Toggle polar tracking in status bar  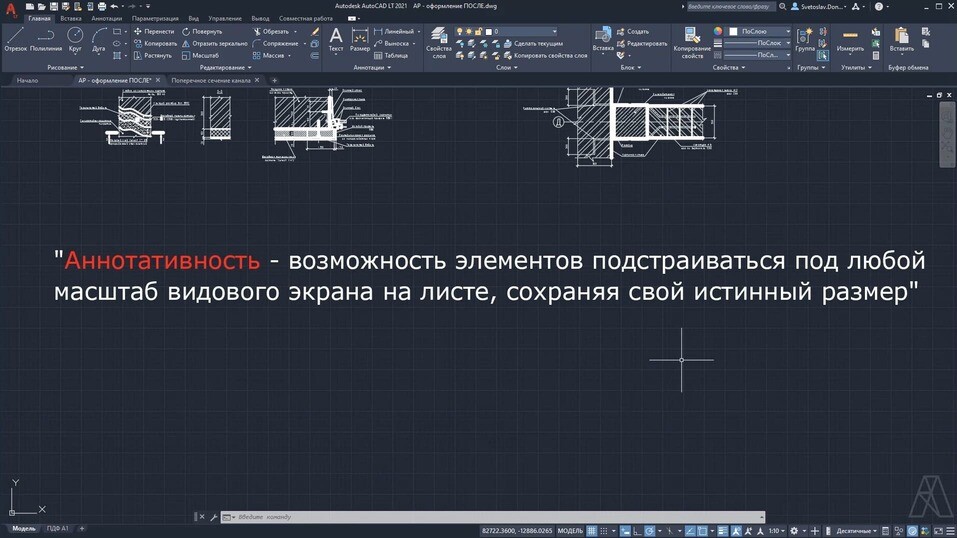pos(649,531)
